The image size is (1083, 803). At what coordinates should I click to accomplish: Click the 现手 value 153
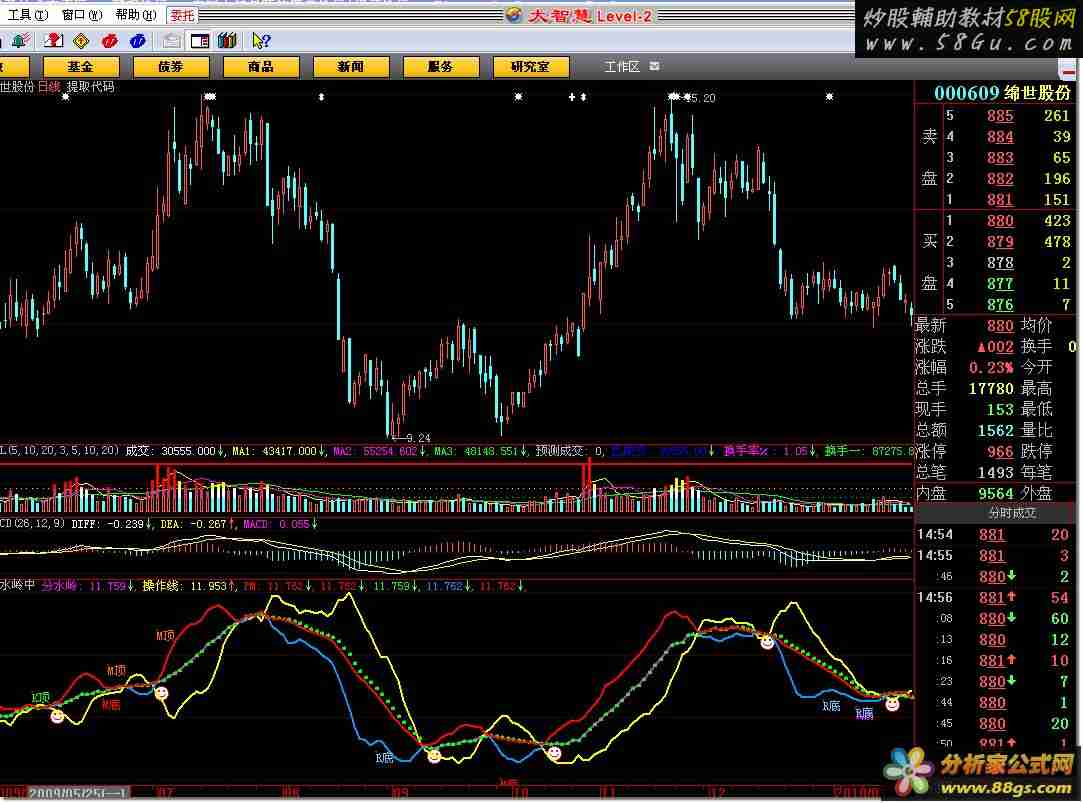click(1000, 409)
